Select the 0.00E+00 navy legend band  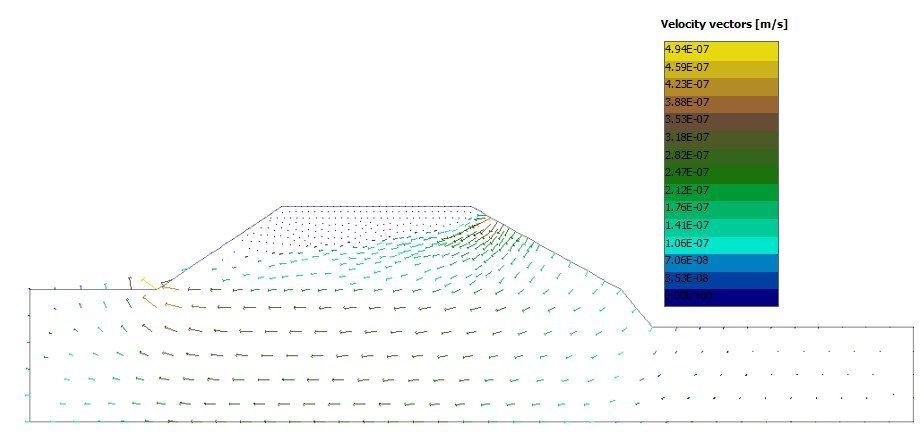pyautogui.click(x=721, y=298)
